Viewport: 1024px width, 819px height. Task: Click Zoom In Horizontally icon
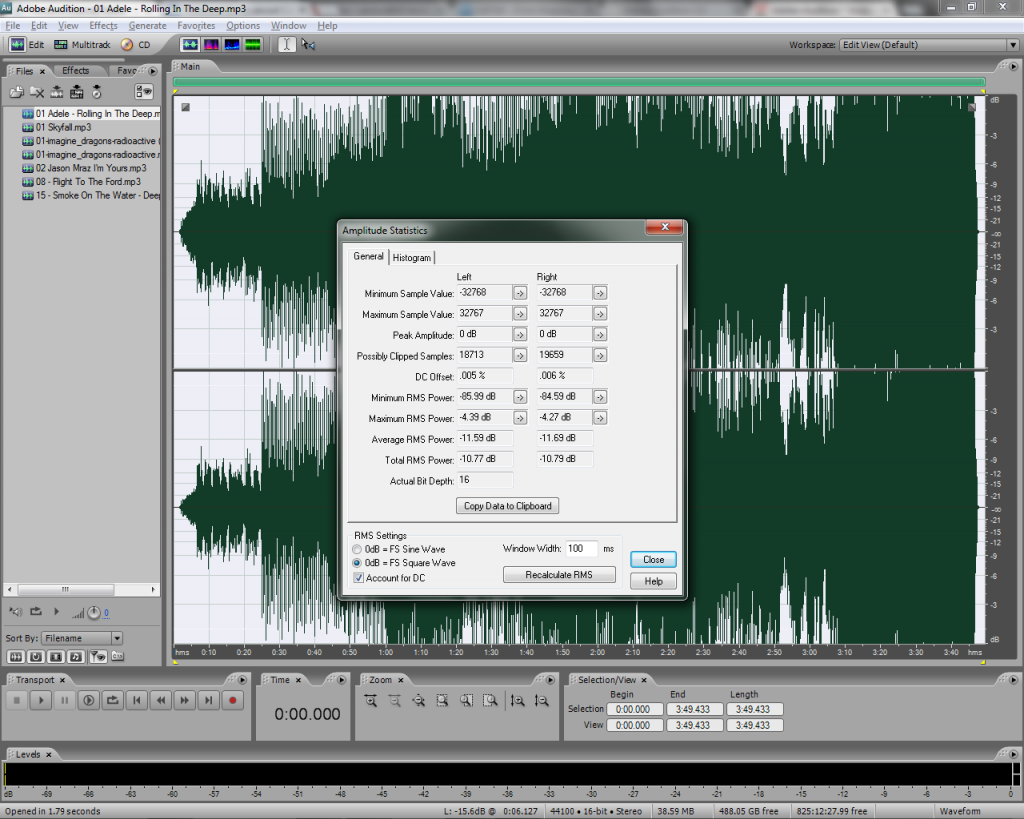(371, 700)
